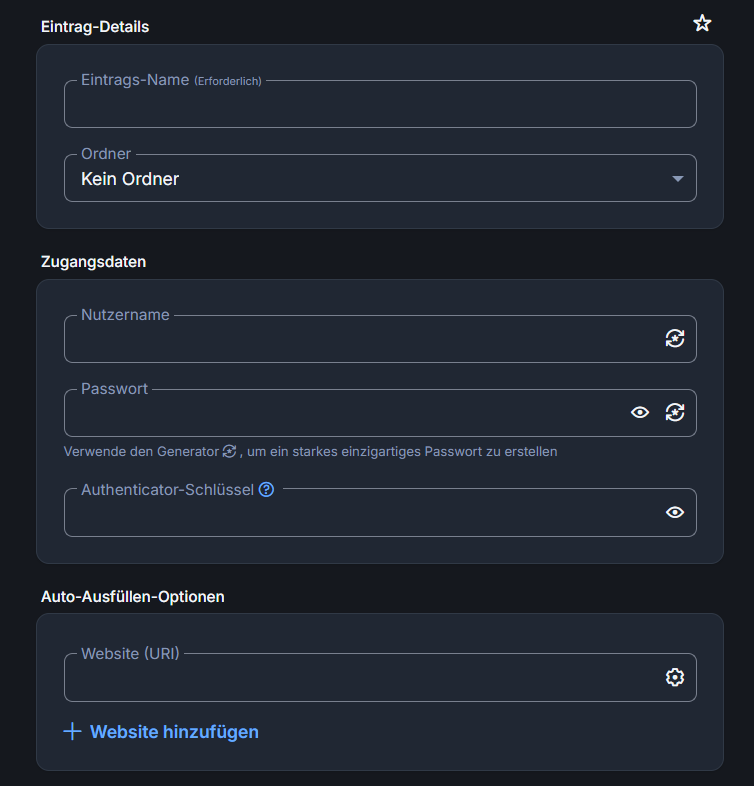754x786 pixels.
Task: Click the Eintrag-Details heading
Action: tap(95, 27)
